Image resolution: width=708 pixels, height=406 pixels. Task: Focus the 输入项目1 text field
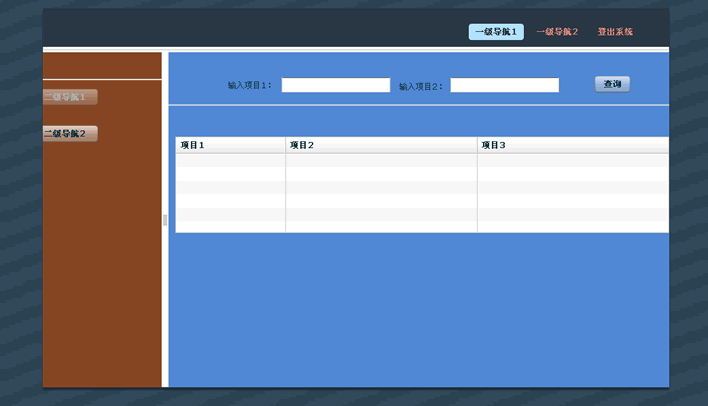tap(336, 85)
